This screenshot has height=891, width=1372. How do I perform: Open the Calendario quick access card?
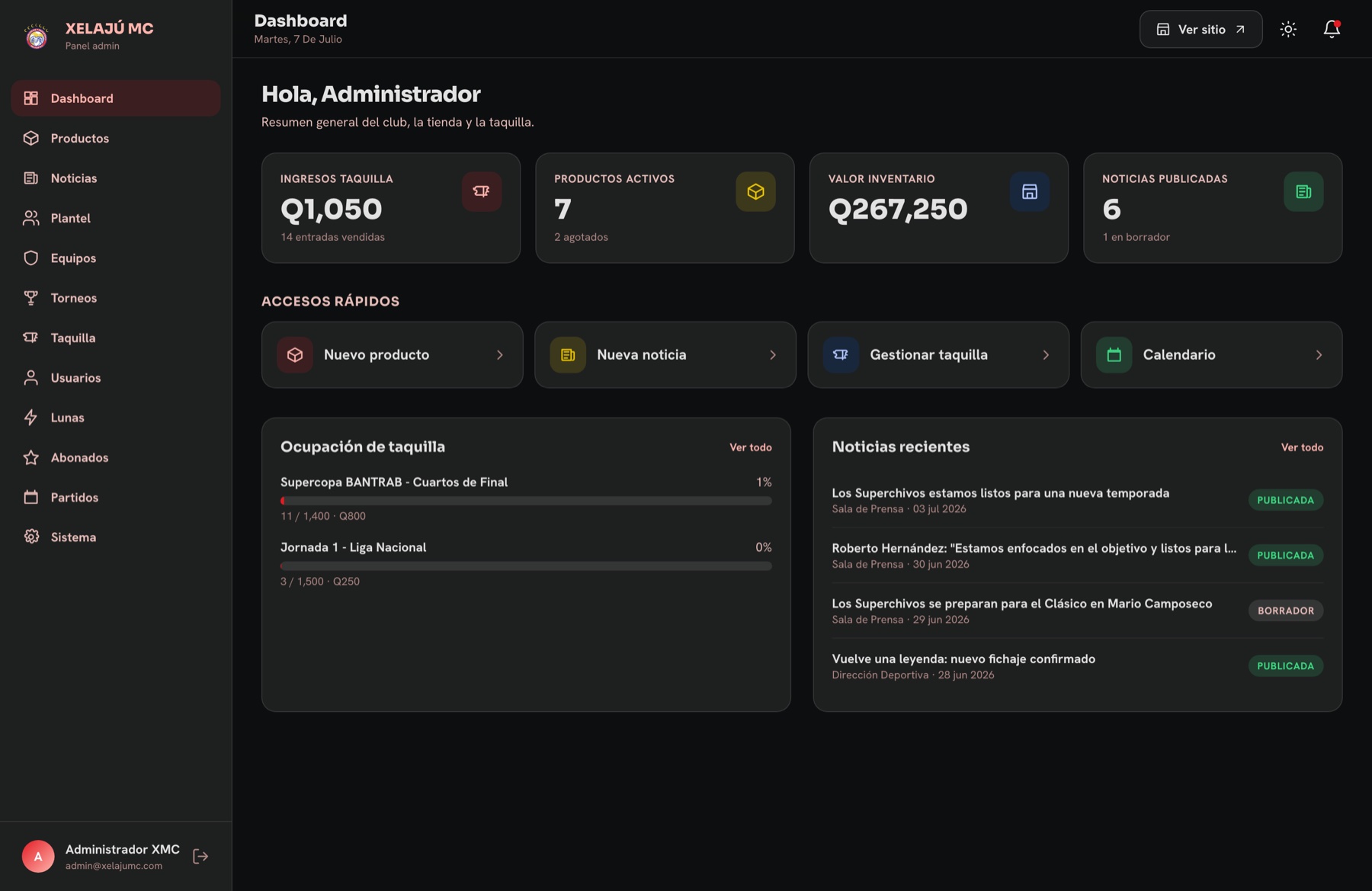pyautogui.click(x=1211, y=354)
